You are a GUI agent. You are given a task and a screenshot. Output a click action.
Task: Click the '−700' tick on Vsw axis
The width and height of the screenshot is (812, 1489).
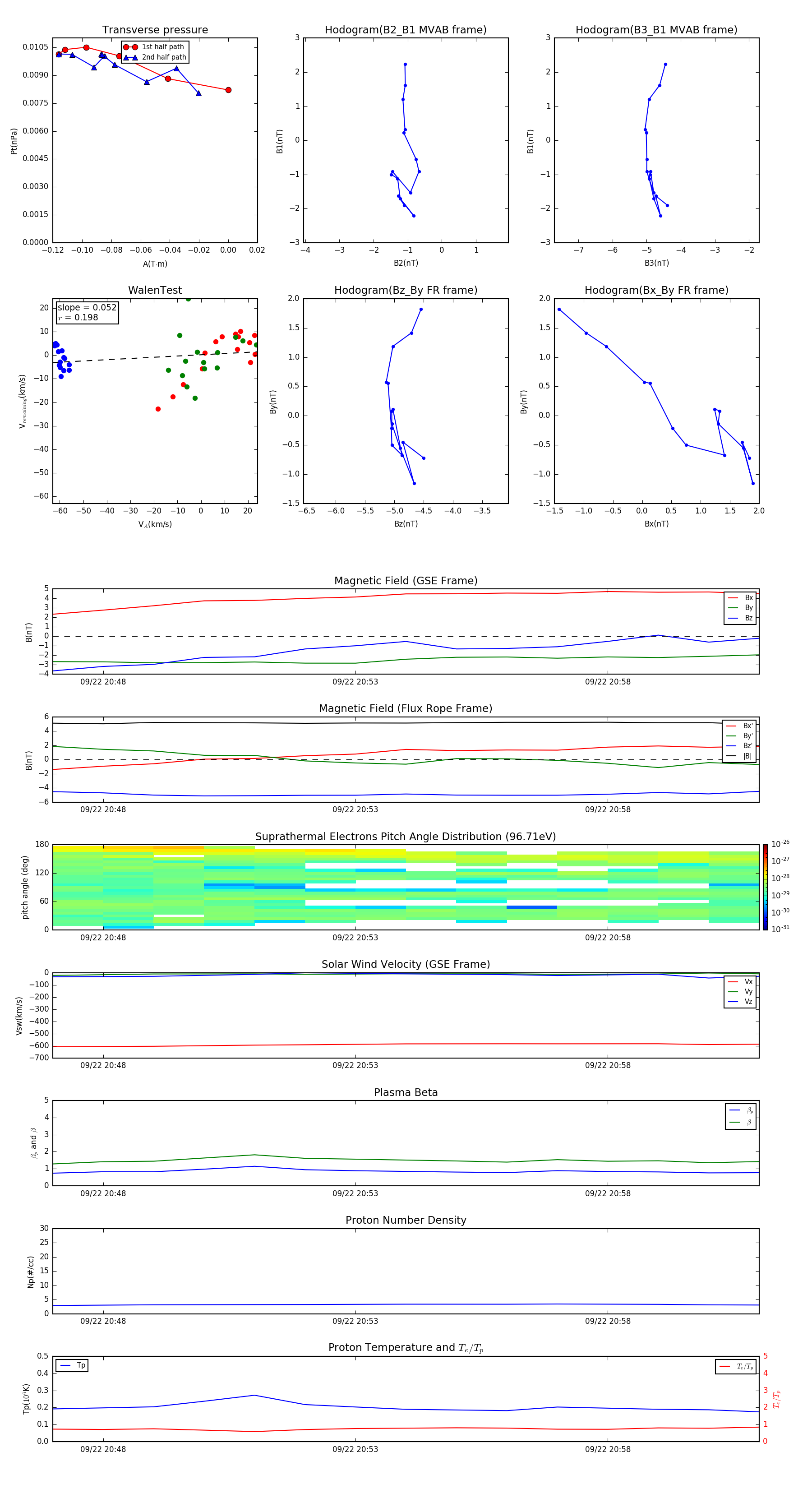[39, 1058]
